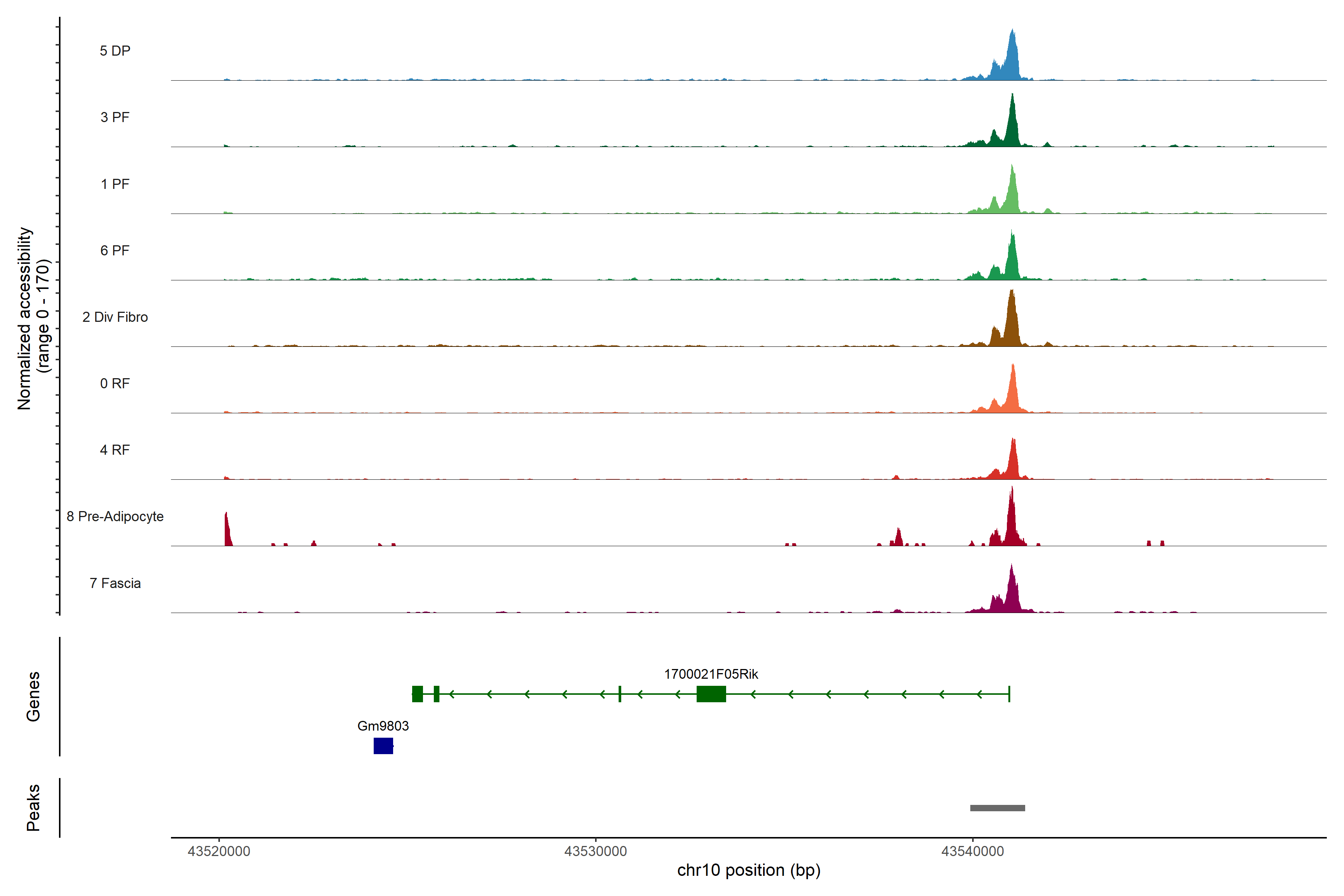The image size is (1344, 896).
Task: Click the 7 Fascia track label
Action: tap(115, 584)
